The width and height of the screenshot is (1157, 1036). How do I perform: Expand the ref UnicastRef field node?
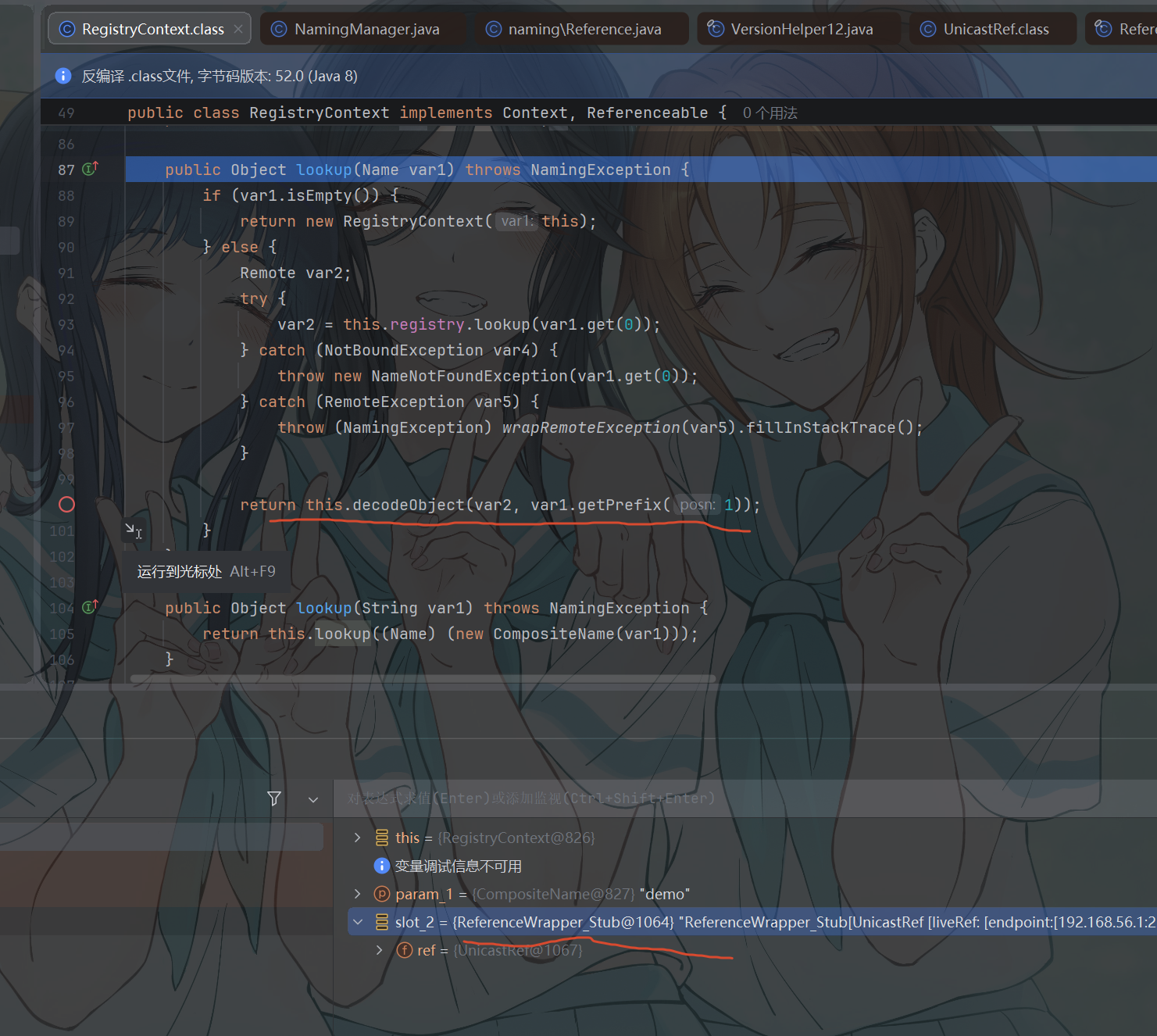(x=380, y=950)
